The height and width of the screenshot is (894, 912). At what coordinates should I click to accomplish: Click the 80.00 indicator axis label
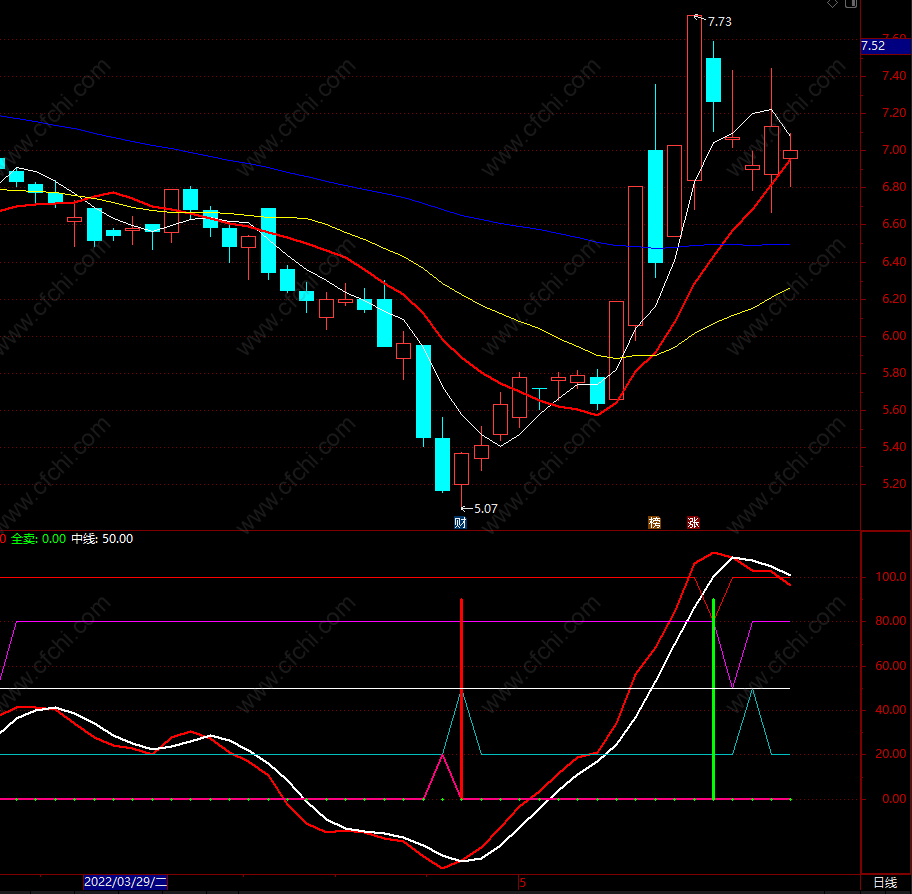(x=891, y=621)
